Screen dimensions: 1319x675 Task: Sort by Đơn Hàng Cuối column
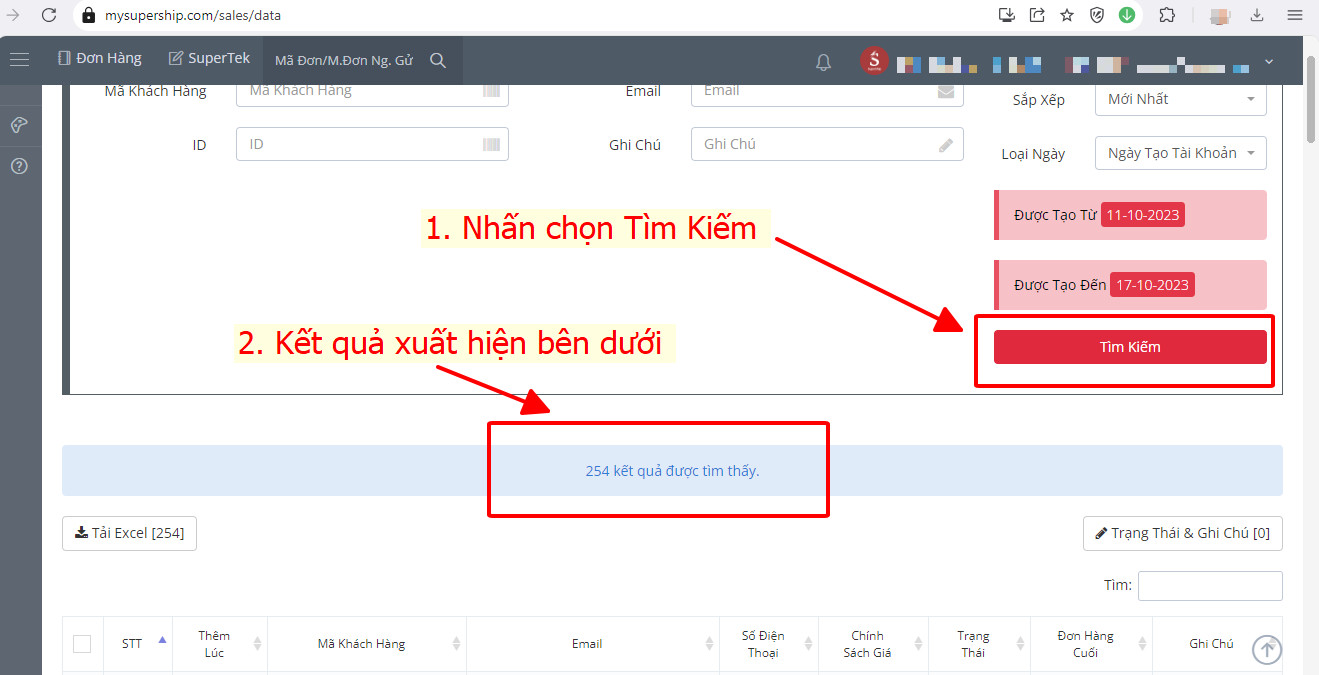click(x=1090, y=644)
